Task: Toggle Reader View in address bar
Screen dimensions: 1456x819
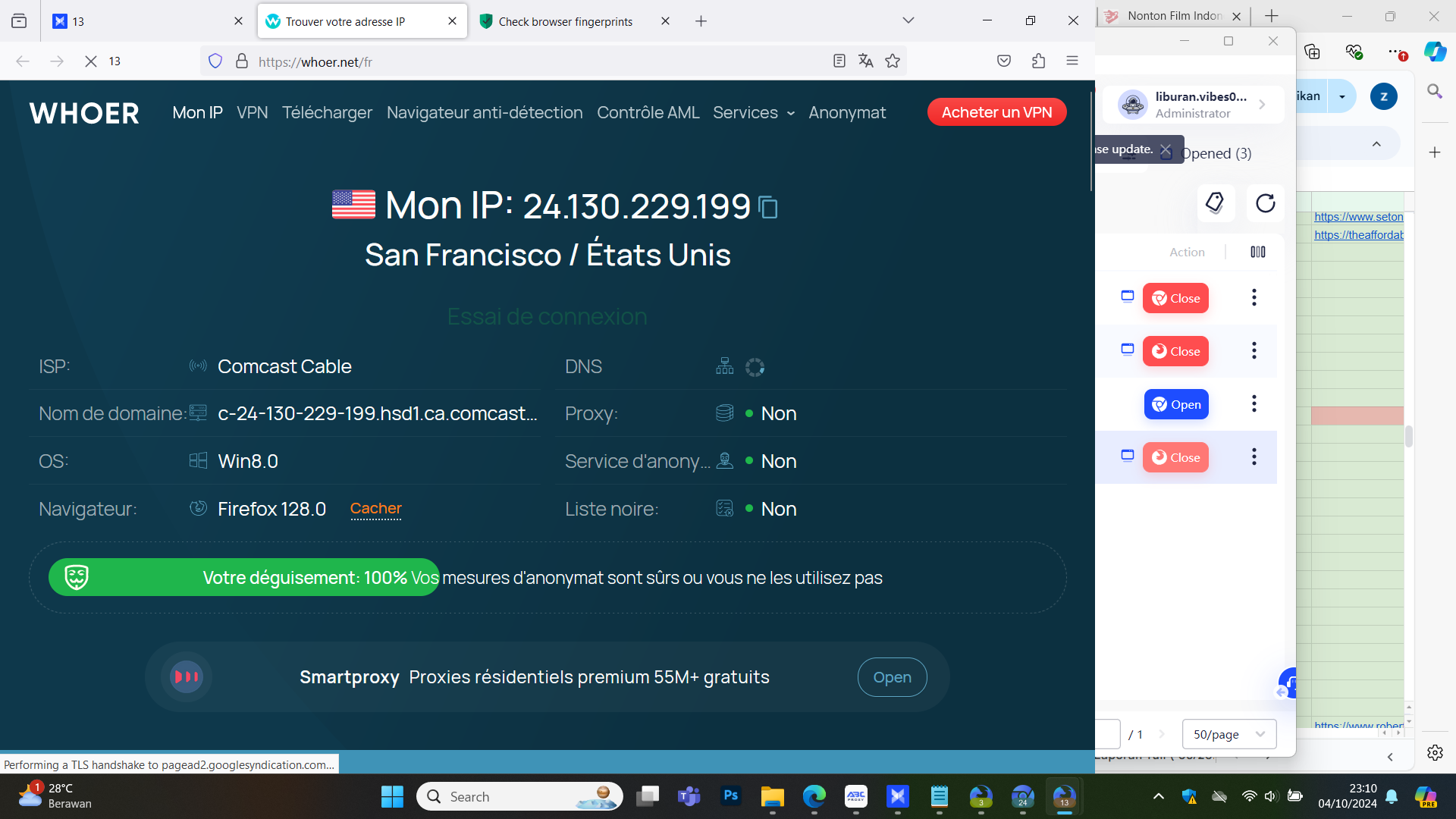Action: click(x=839, y=61)
